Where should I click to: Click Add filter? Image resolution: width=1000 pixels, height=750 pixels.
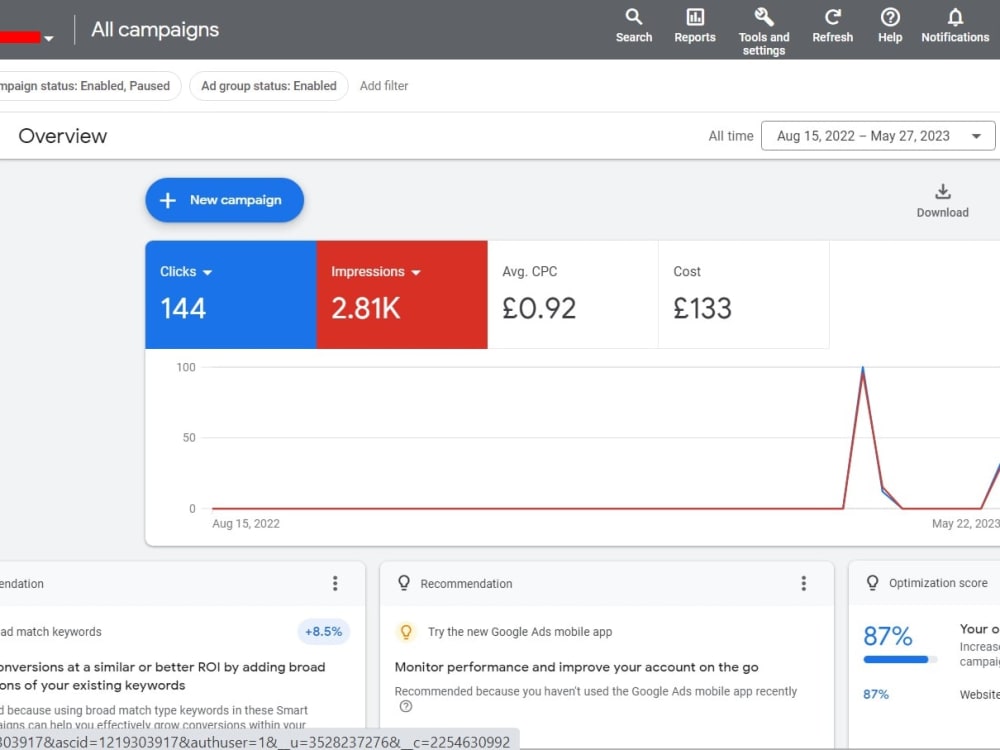coord(383,85)
